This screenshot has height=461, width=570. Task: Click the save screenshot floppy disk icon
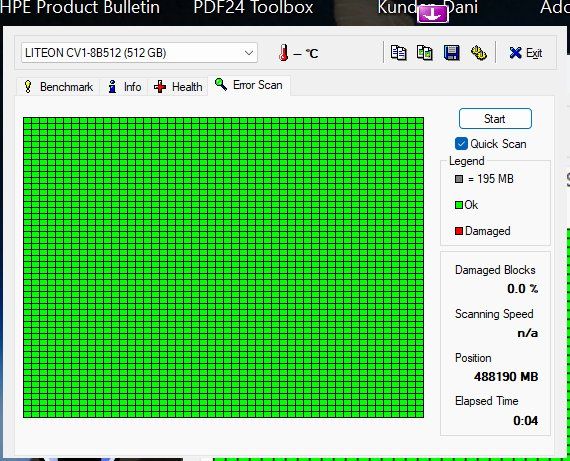[x=451, y=53]
